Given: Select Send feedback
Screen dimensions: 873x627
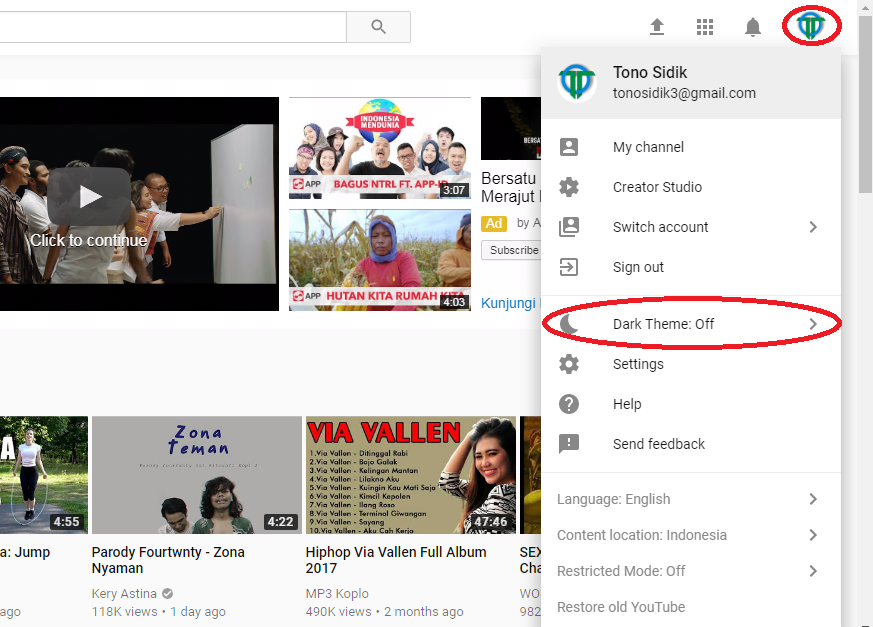Looking at the screenshot, I should click(x=691, y=444).
